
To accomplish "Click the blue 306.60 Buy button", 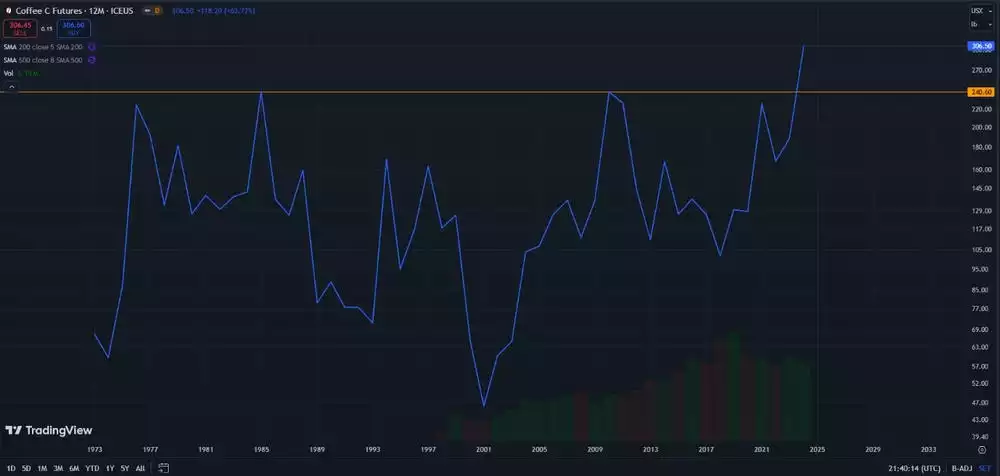I will point(73,29).
